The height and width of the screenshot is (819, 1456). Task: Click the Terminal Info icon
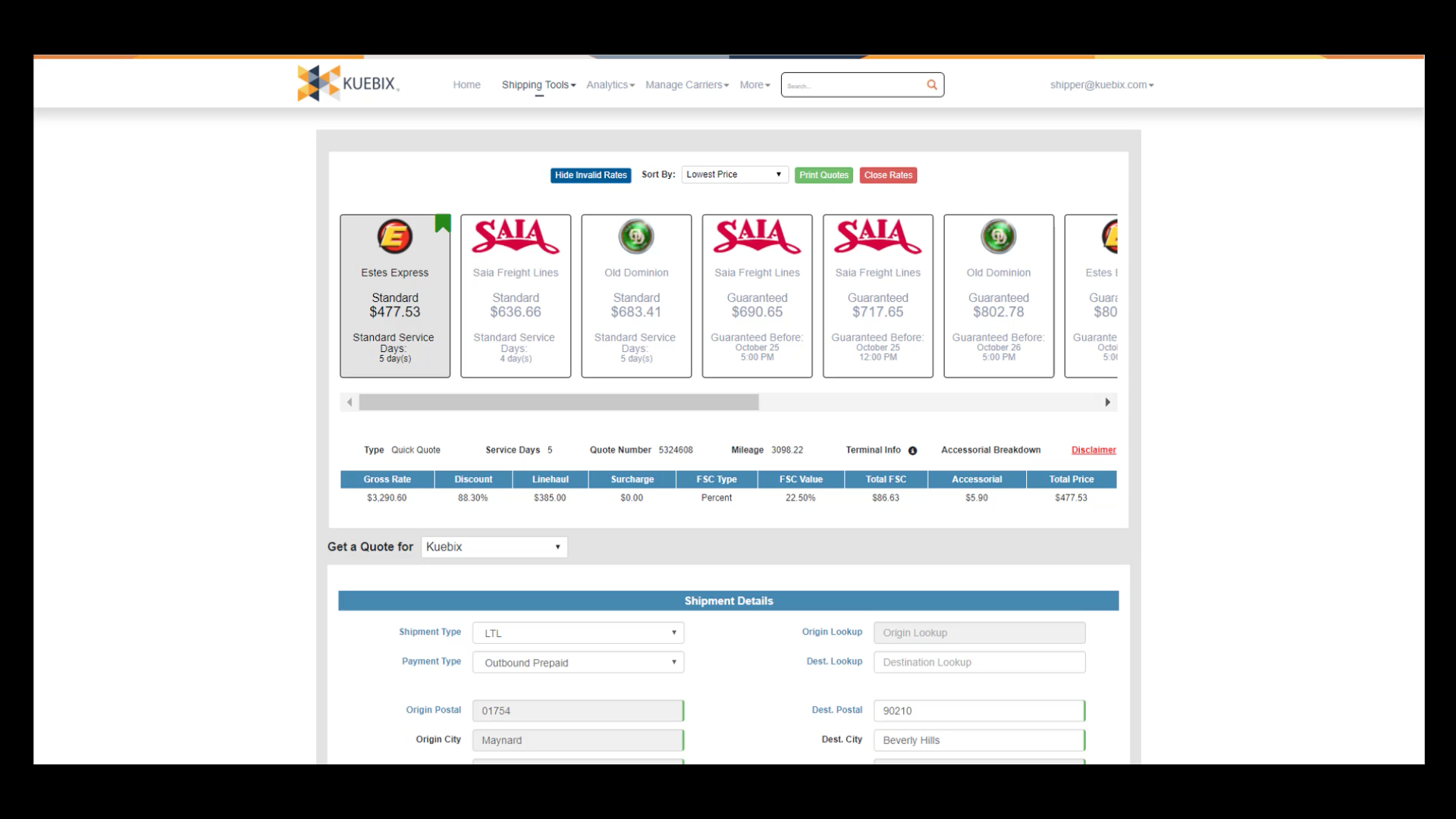coord(912,450)
